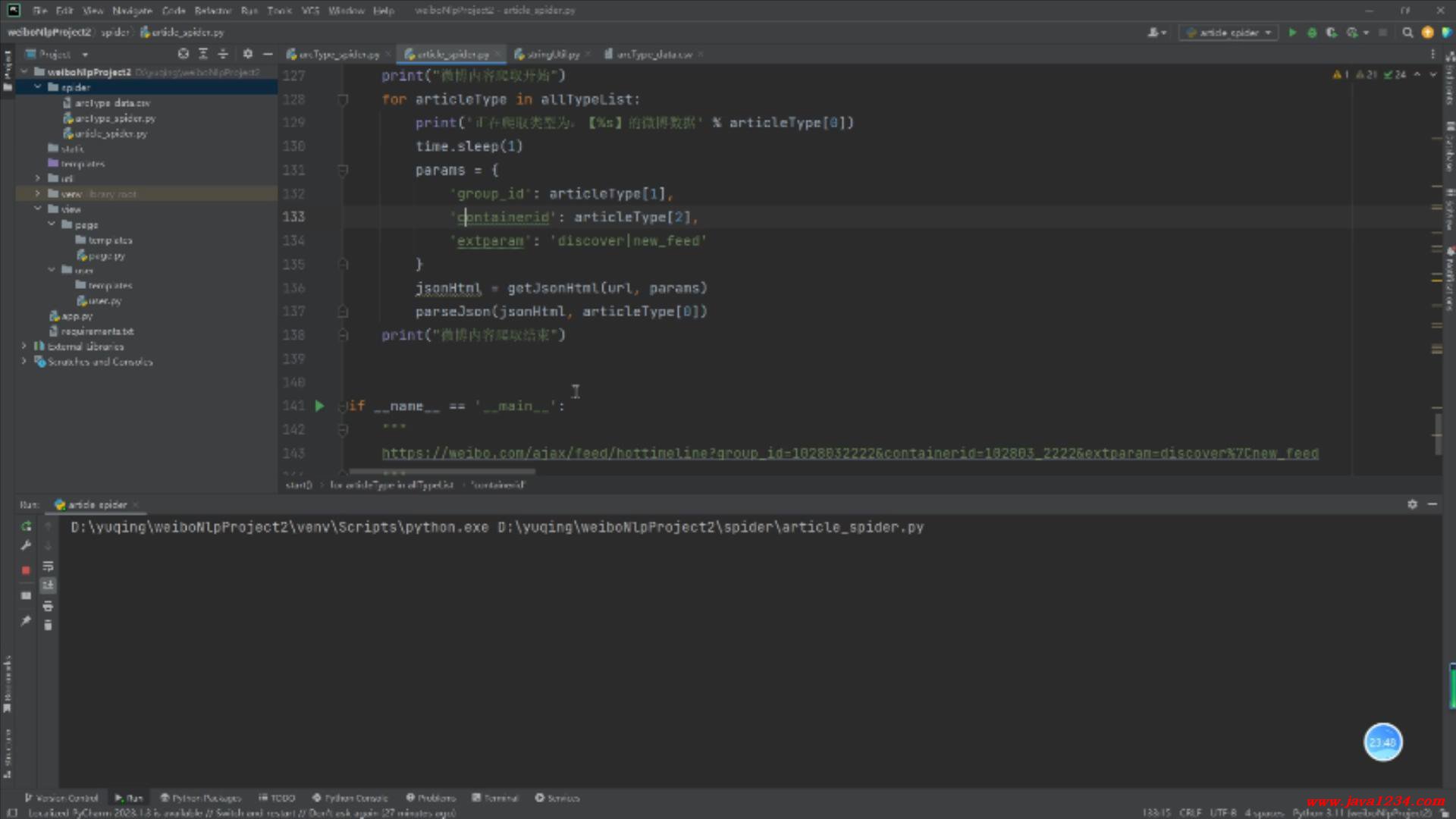Click Run with Coverage icon in toolbar

(1332, 33)
